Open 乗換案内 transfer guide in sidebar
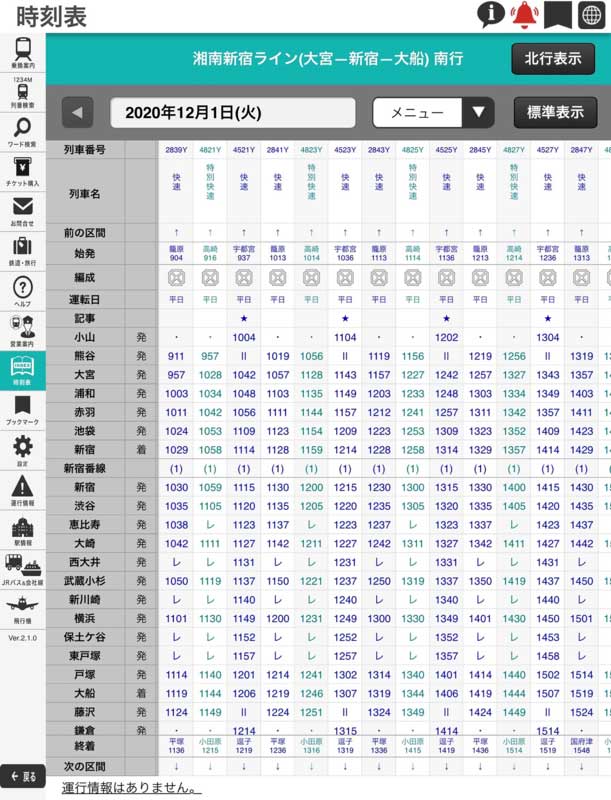This screenshot has height=800, width=611. pyautogui.click(x=23, y=53)
